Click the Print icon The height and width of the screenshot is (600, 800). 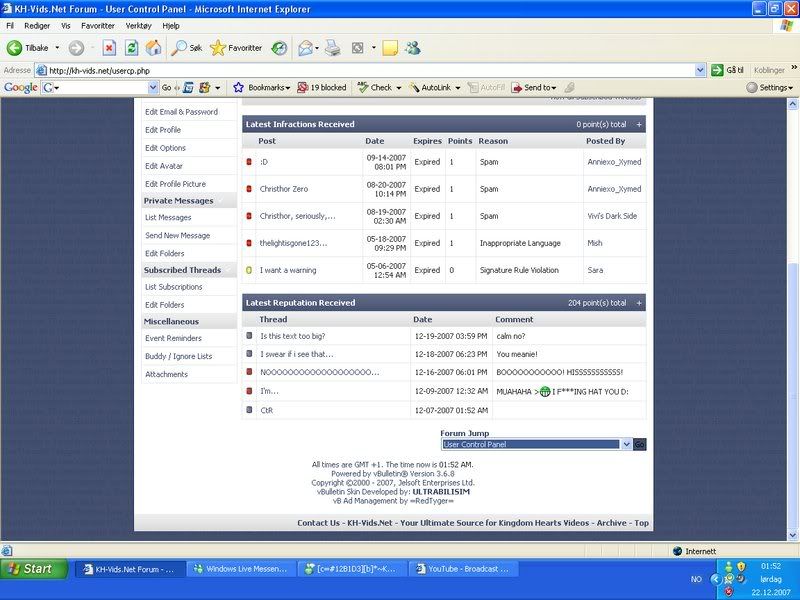333,48
